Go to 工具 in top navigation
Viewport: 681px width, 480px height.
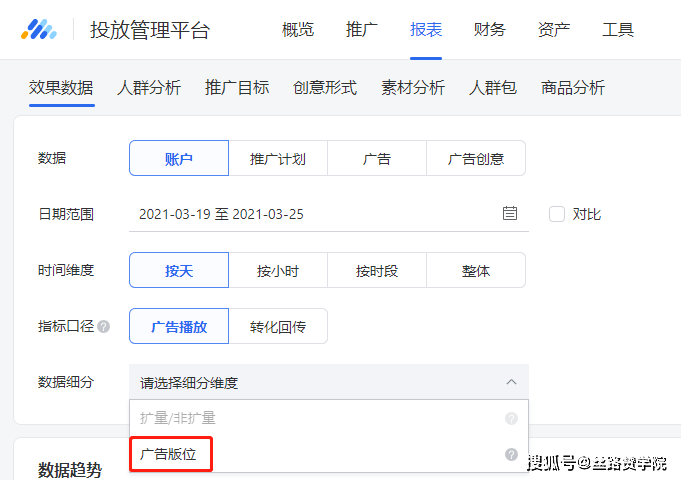coord(618,29)
